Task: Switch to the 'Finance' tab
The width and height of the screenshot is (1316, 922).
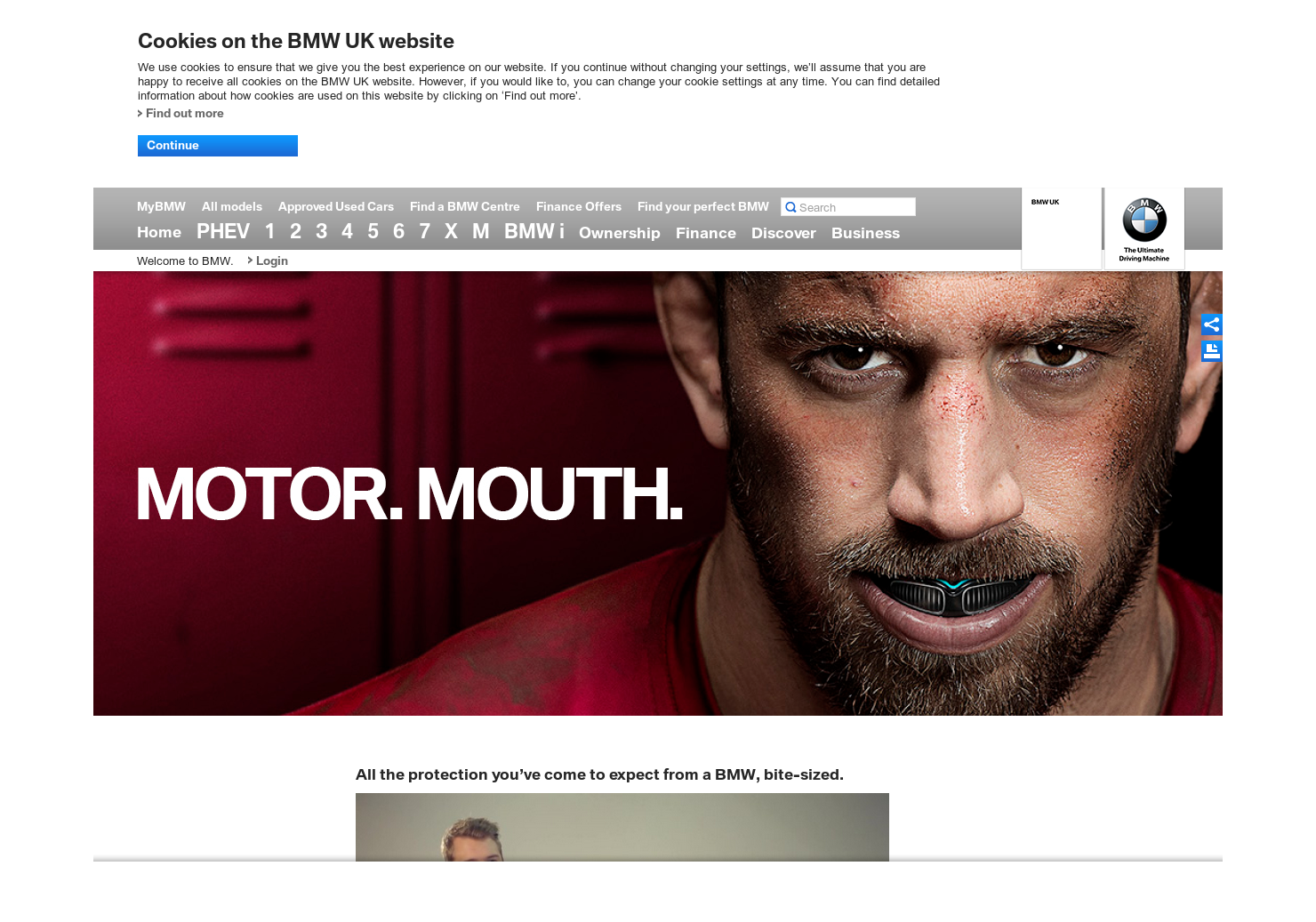Action: coord(705,233)
